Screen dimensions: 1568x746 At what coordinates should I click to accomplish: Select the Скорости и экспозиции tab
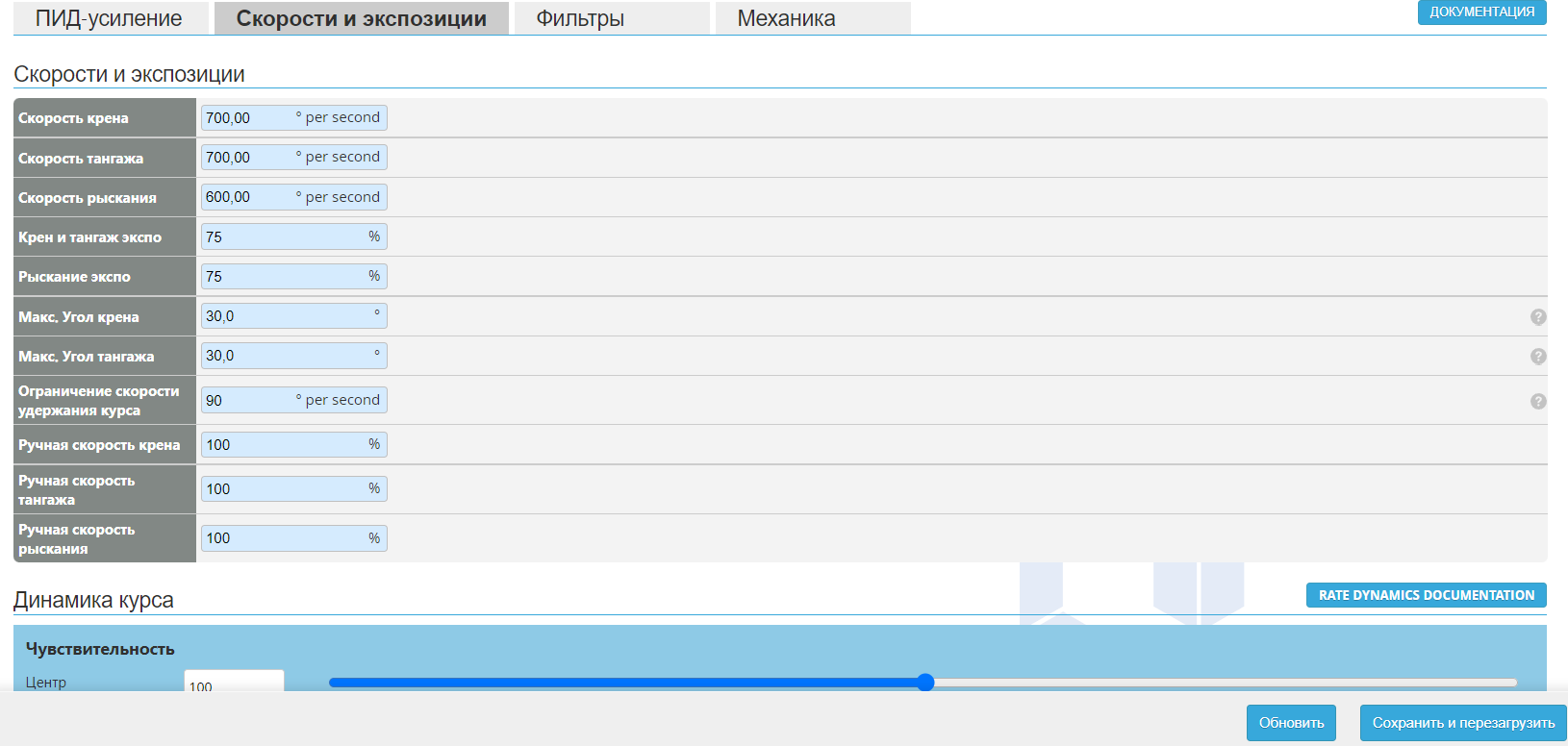click(x=361, y=18)
